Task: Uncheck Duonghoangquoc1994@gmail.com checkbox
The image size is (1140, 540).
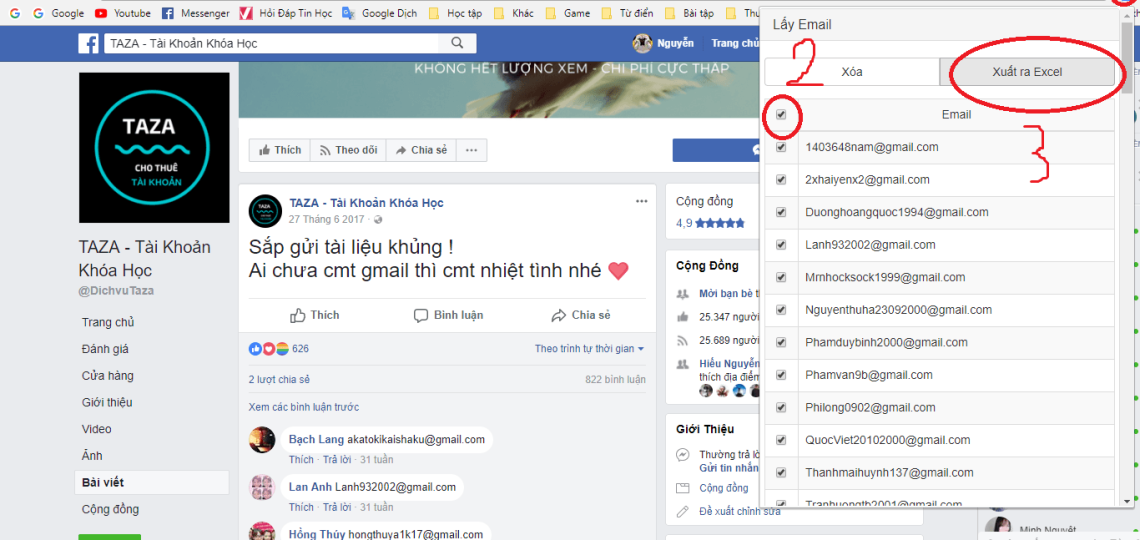Action: click(781, 212)
